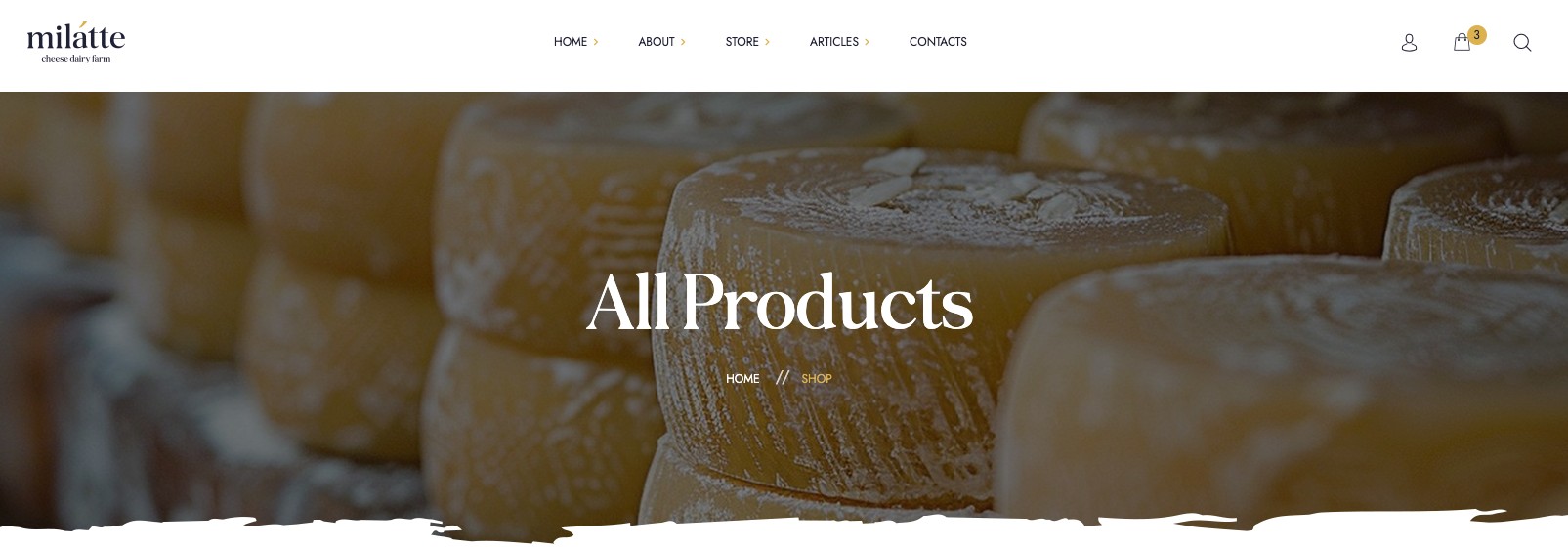
Task: Expand the chevron next to STORE
Action: (767, 42)
